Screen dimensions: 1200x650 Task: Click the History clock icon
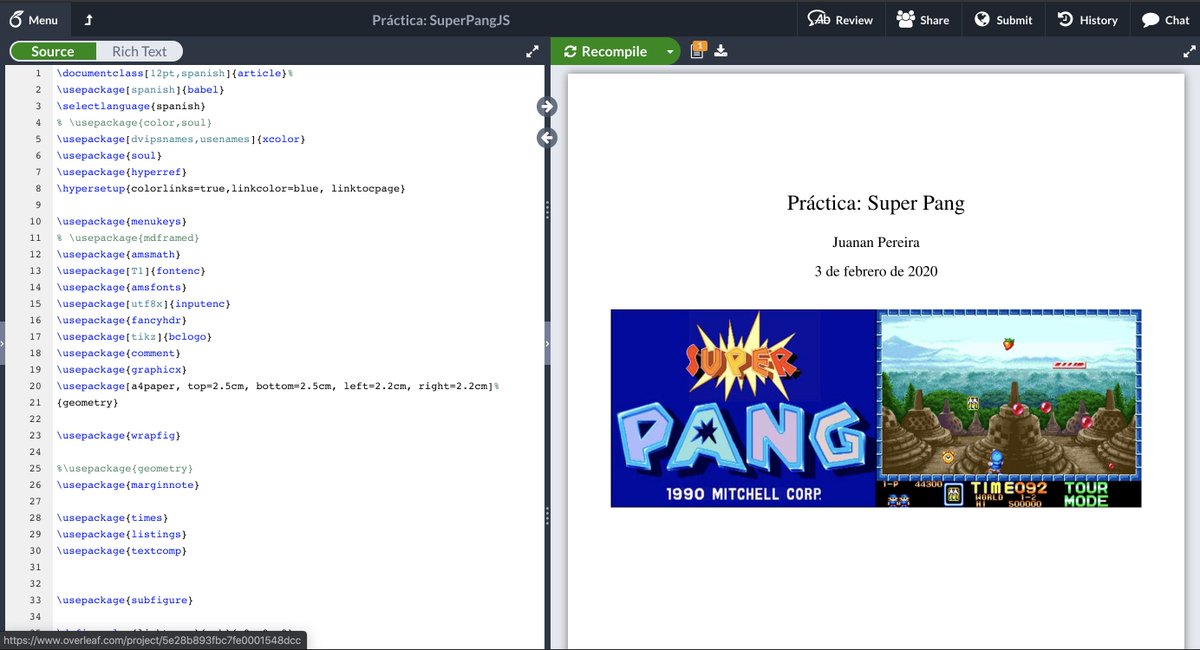(1065, 19)
